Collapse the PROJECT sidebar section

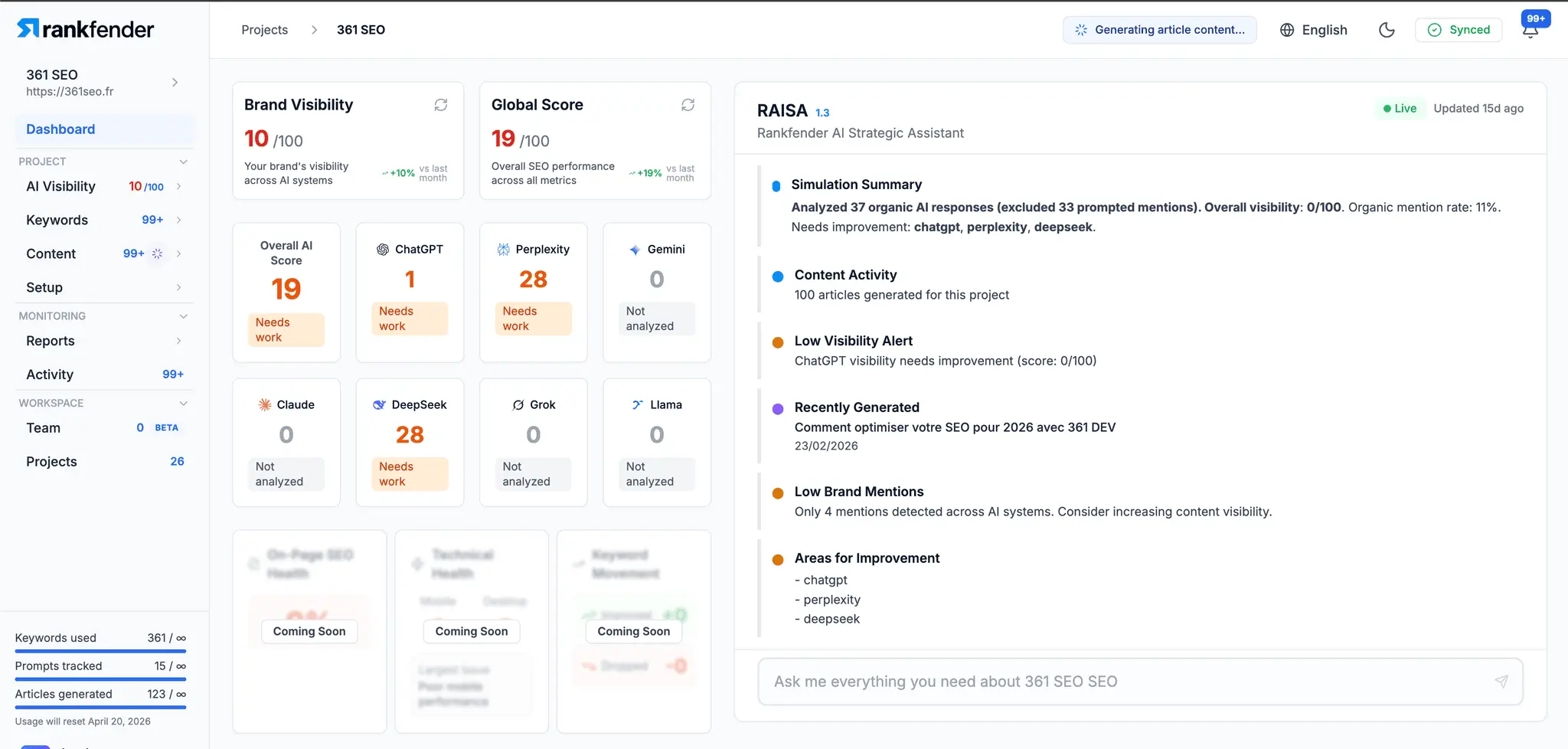coord(183,162)
